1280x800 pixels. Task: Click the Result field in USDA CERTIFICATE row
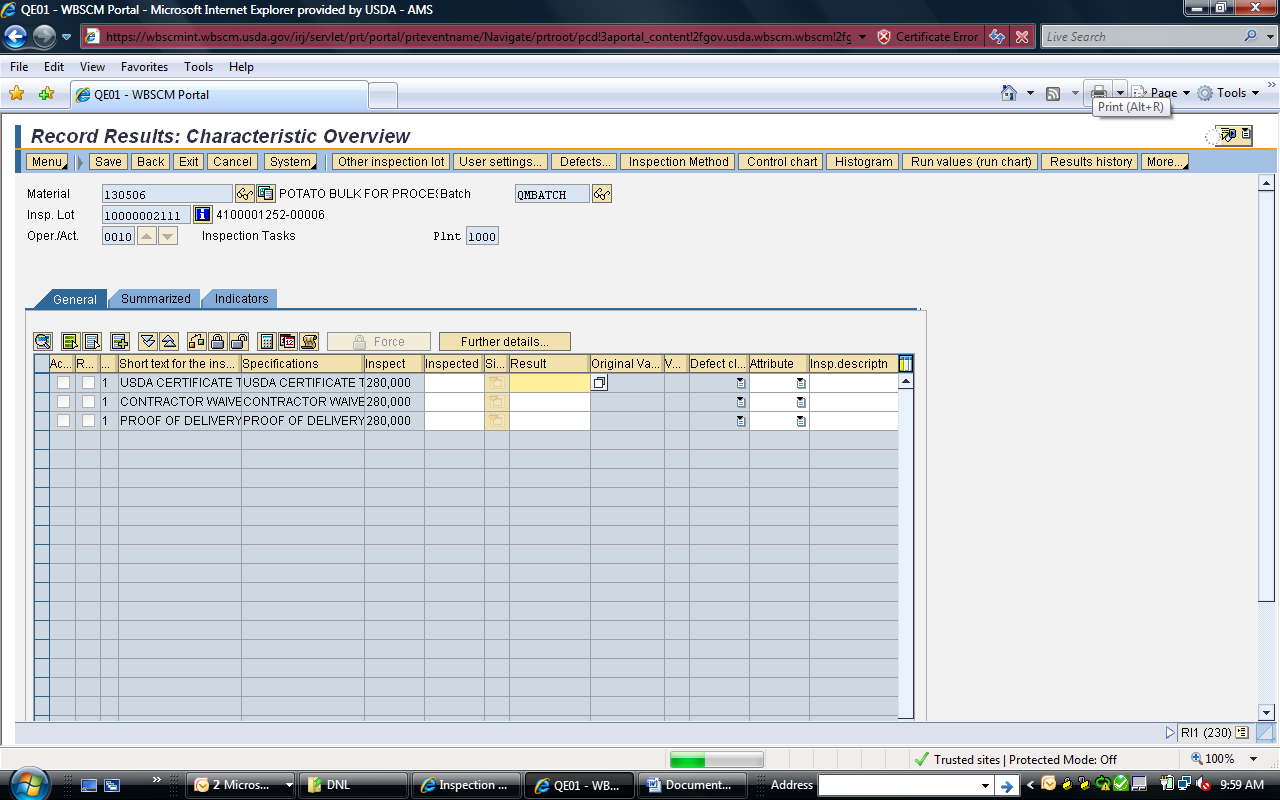point(549,383)
